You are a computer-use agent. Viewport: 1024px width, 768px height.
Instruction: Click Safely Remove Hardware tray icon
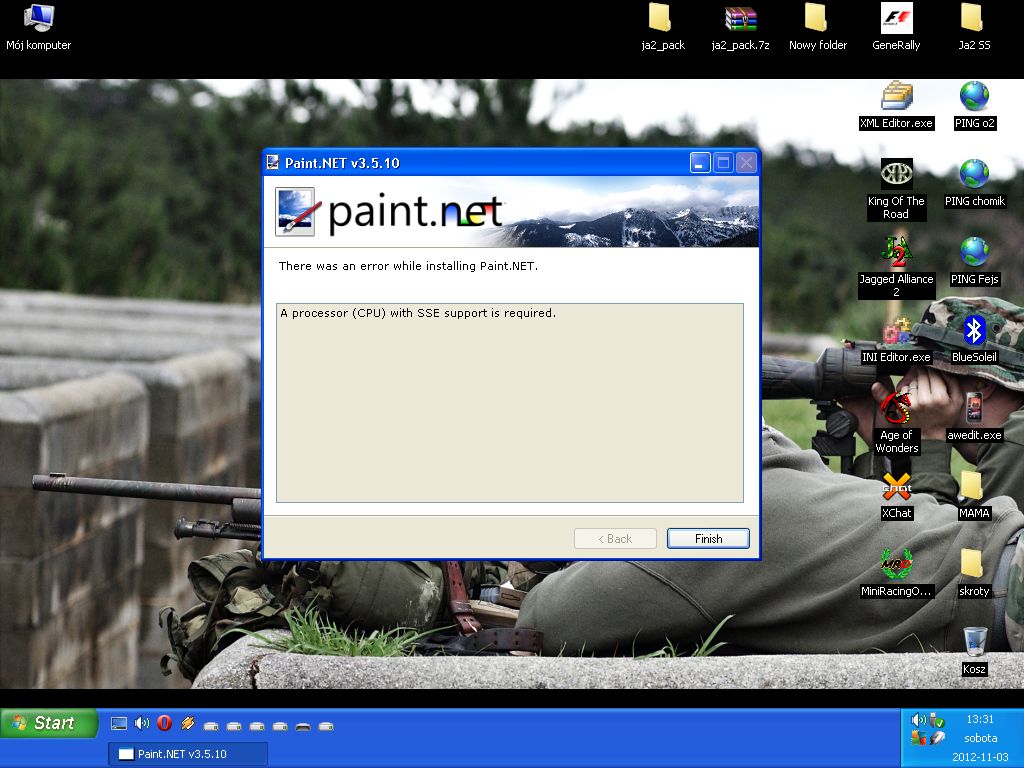[x=937, y=720]
